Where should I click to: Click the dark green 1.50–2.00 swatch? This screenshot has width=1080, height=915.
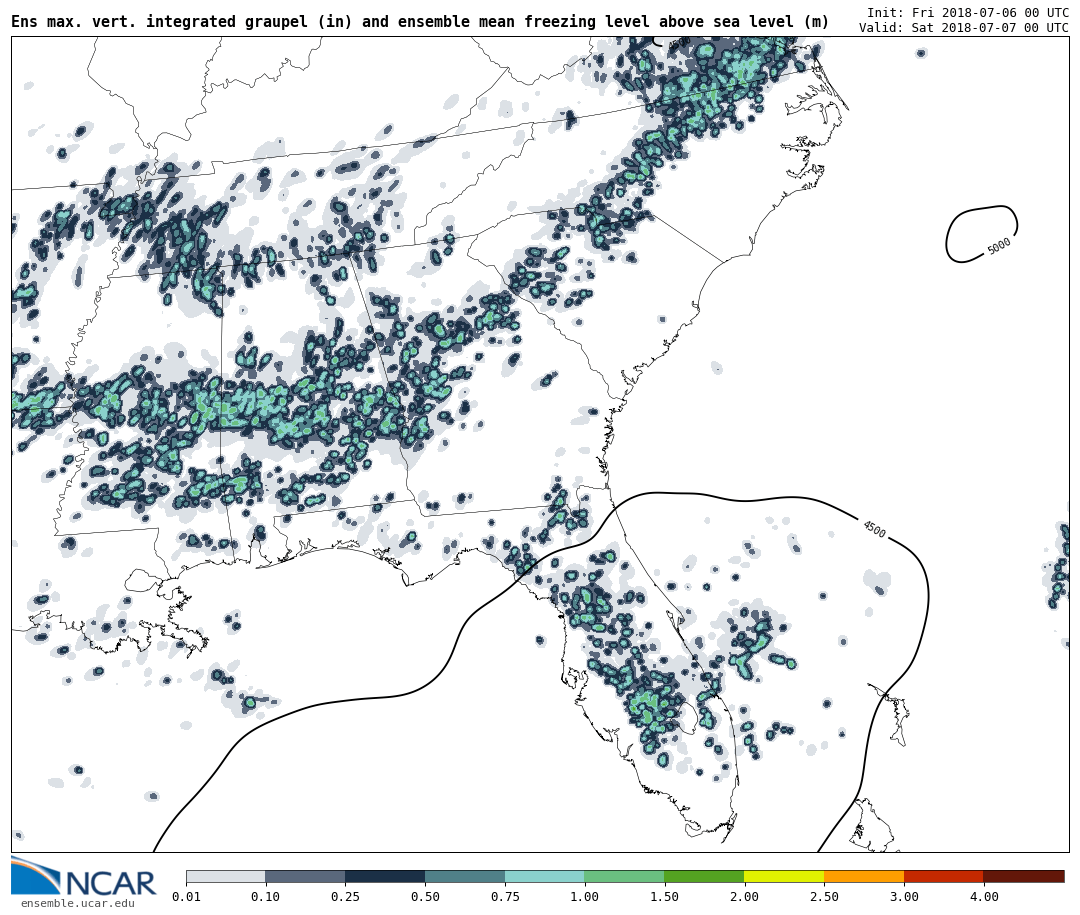pos(704,876)
